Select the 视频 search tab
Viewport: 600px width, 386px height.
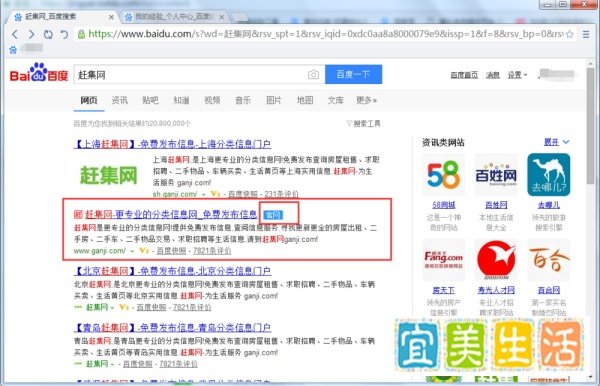coord(212,100)
